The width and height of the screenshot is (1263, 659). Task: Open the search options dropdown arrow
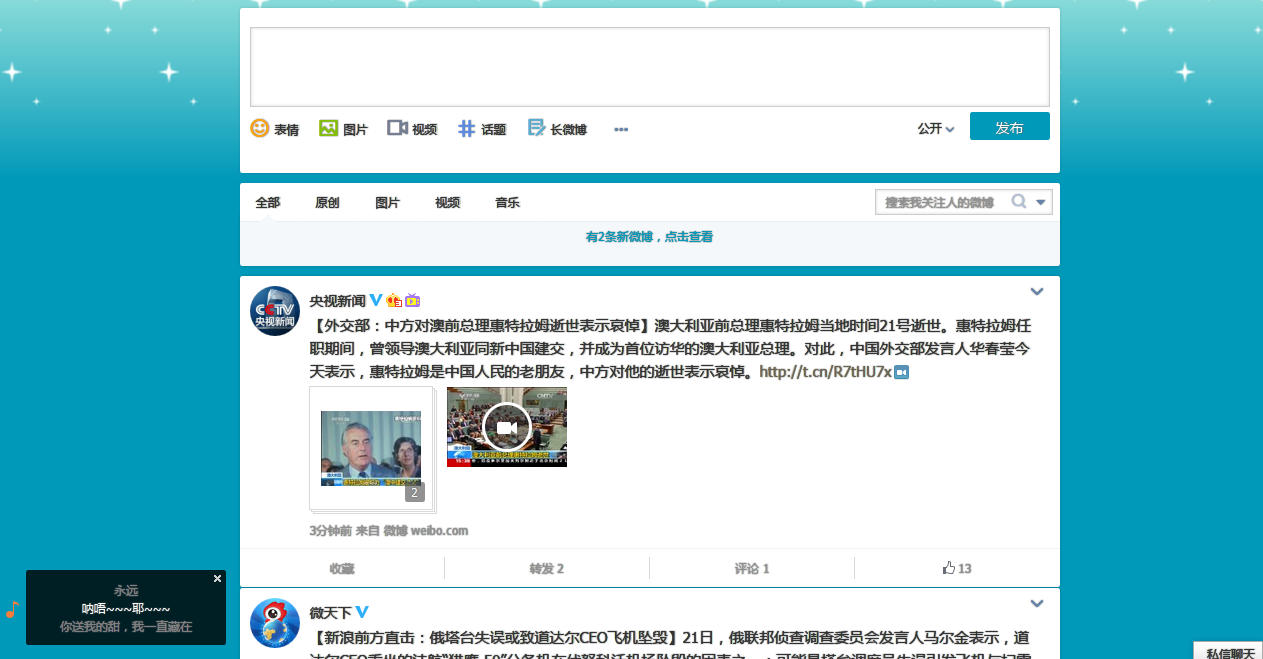(x=1041, y=202)
